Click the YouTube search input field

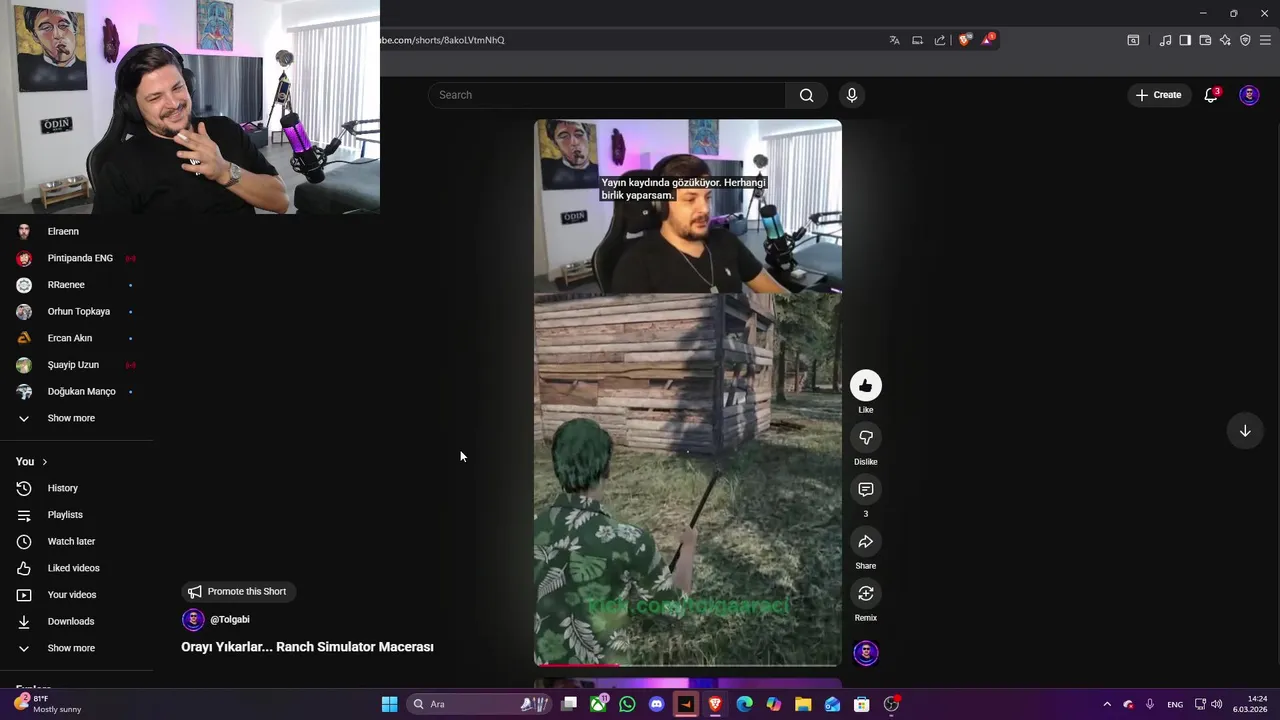[x=607, y=95]
